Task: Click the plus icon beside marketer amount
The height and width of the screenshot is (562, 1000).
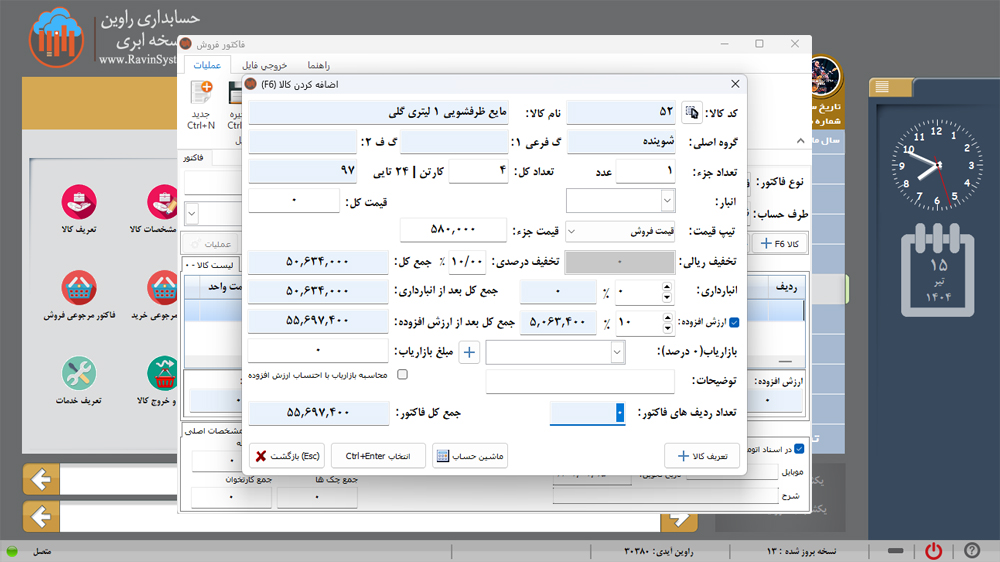Action: pos(469,352)
